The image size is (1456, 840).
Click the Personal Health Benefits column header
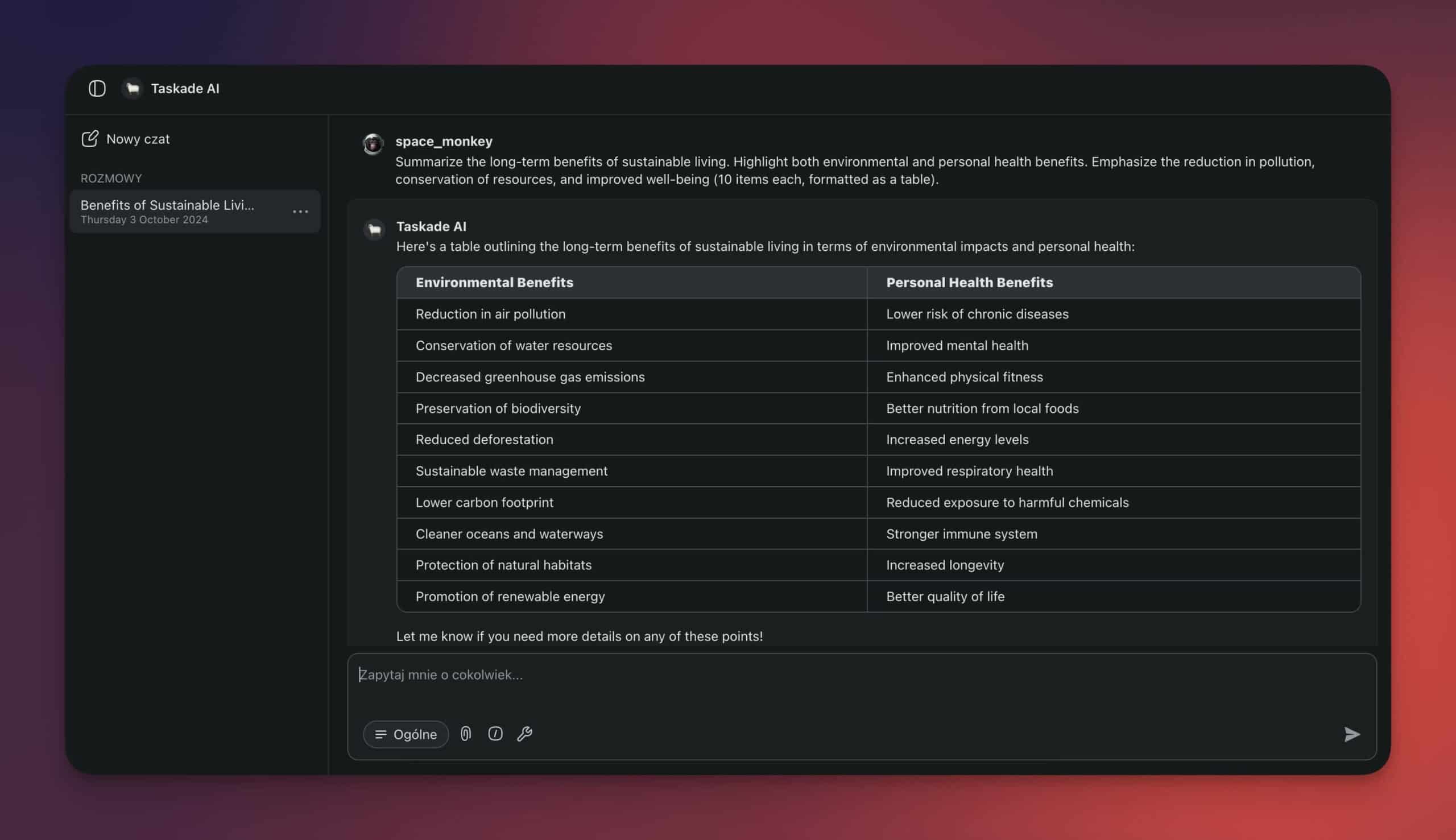(x=969, y=282)
